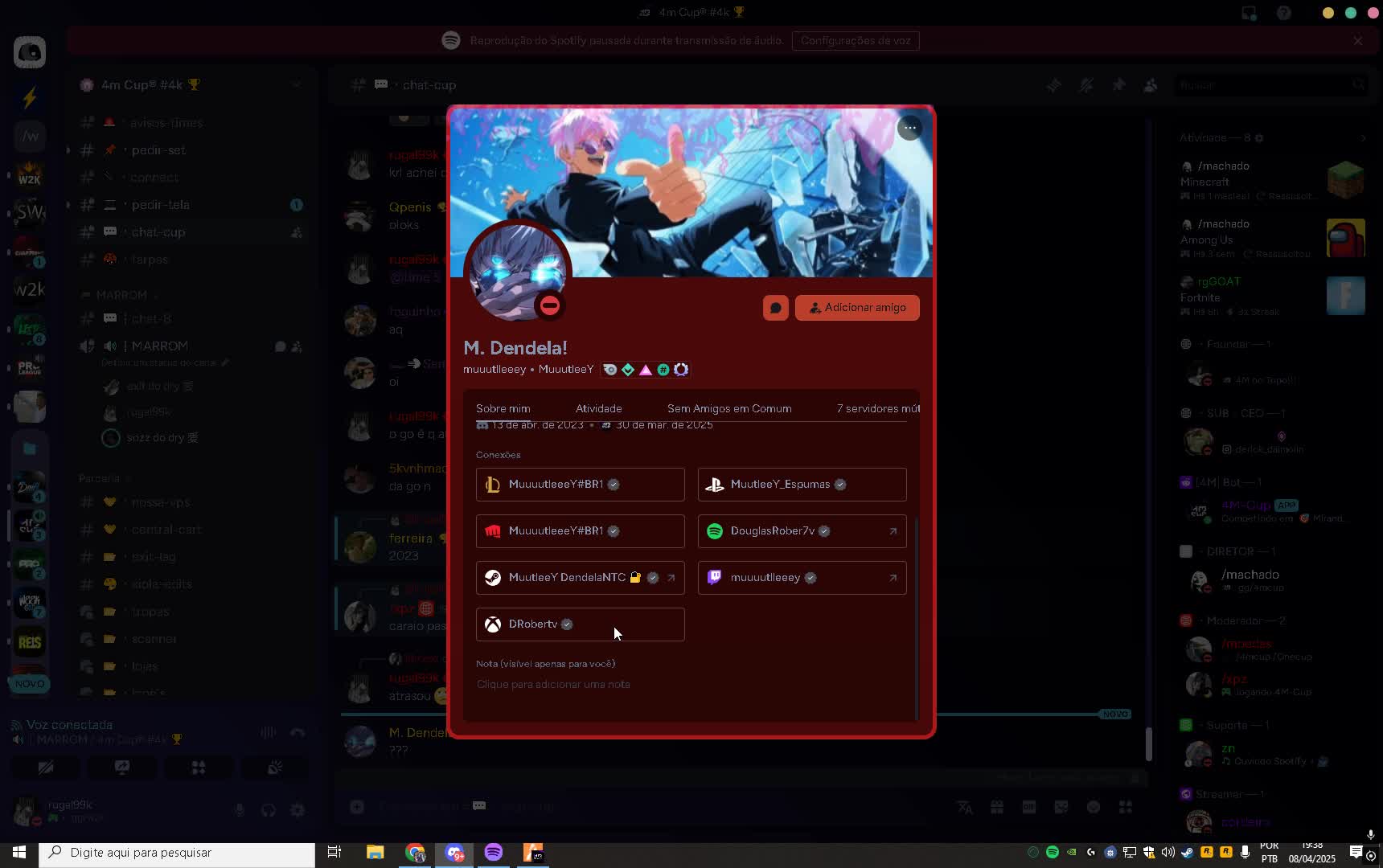
Task: Open the 4m Cup #4k server dropdown
Action: click(x=297, y=84)
